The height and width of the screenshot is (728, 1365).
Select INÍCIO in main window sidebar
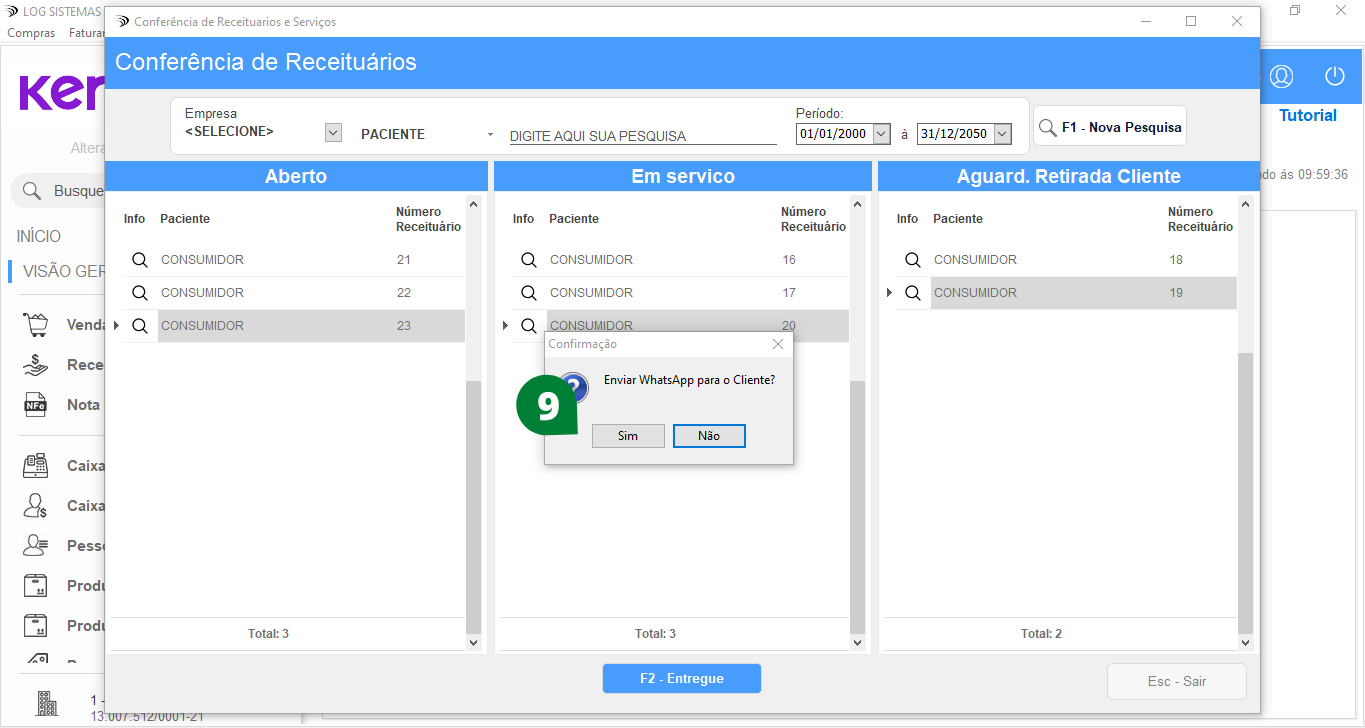click(x=39, y=236)
